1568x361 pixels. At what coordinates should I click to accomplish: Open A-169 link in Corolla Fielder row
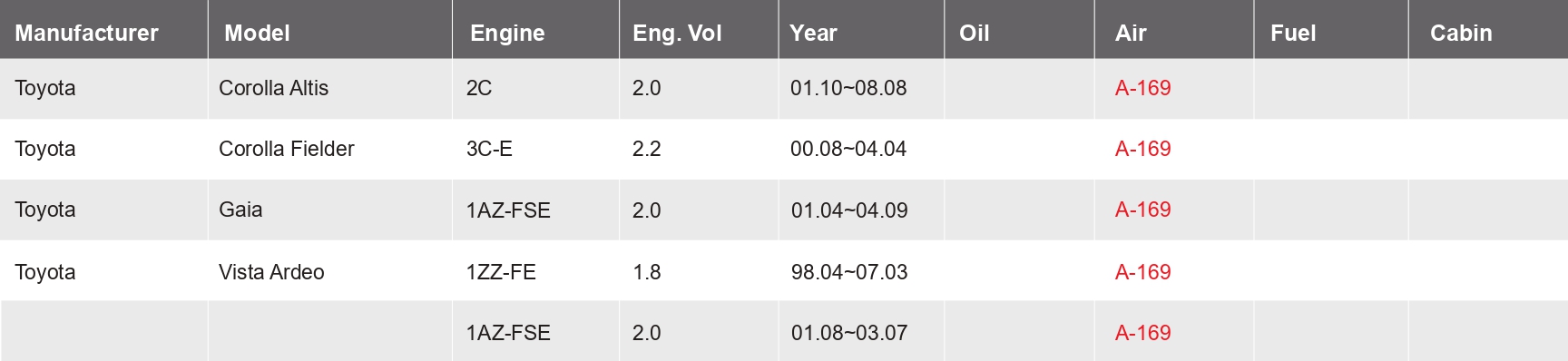click(1142, 149)
